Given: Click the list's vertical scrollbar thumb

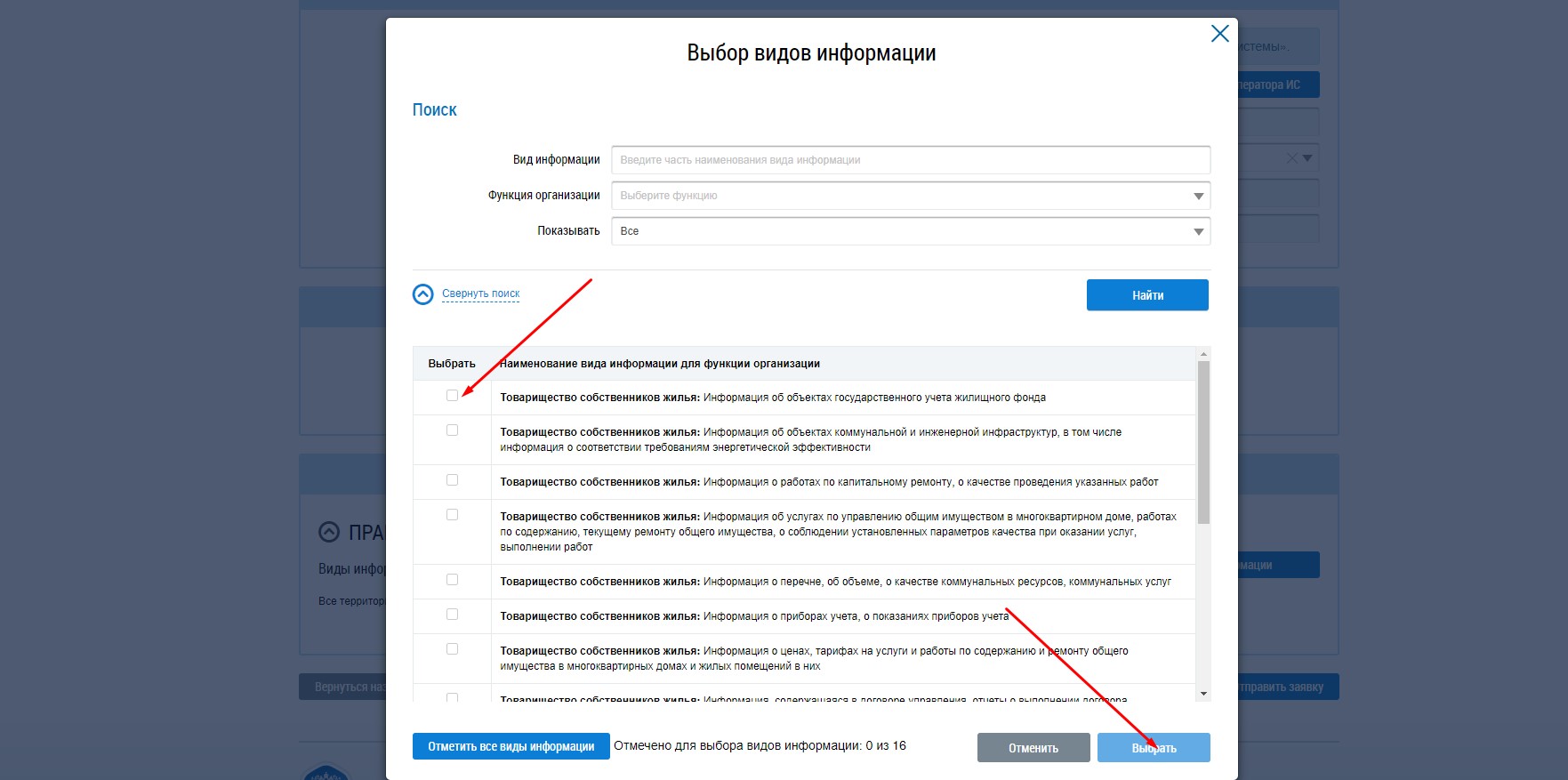Looking at the screenshot, I should [1203, 442].
